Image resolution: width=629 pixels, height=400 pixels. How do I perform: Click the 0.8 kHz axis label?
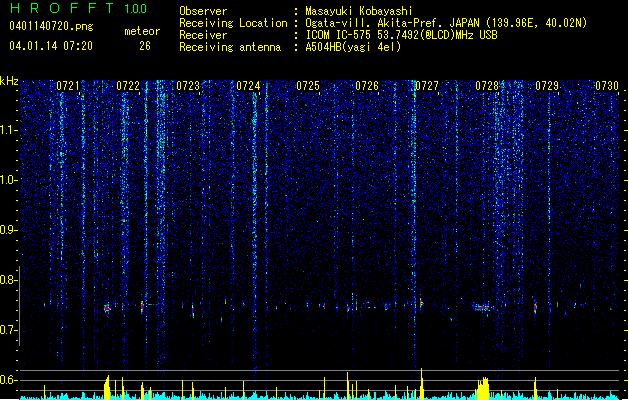(x=9, y=280)
